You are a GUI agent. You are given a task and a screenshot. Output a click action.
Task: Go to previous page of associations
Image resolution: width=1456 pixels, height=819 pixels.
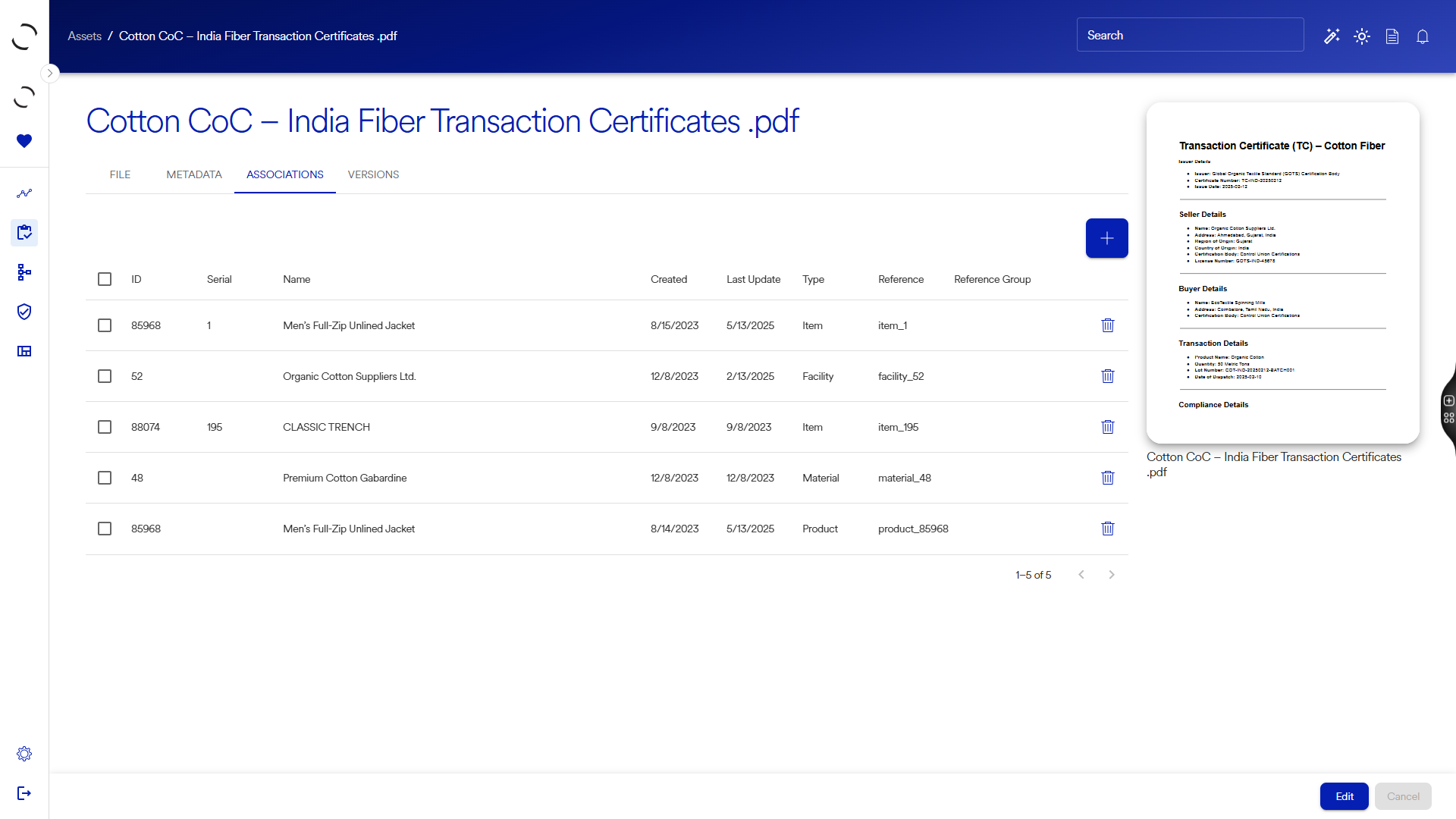1081,575
